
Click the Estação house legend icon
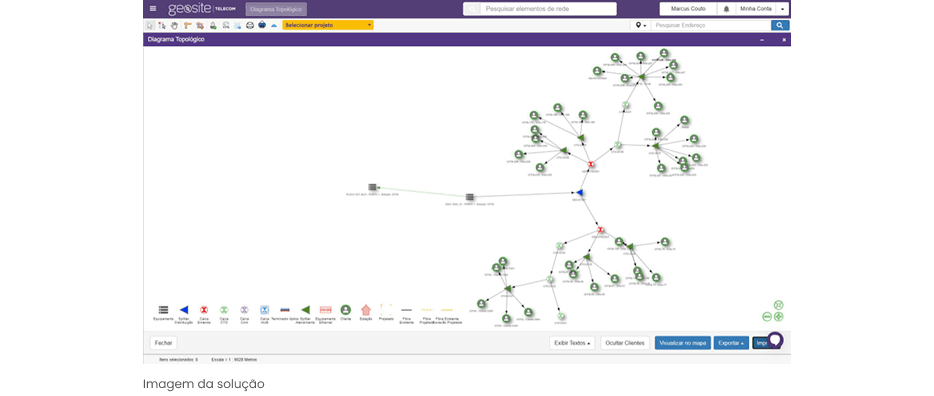coord(366,310)
